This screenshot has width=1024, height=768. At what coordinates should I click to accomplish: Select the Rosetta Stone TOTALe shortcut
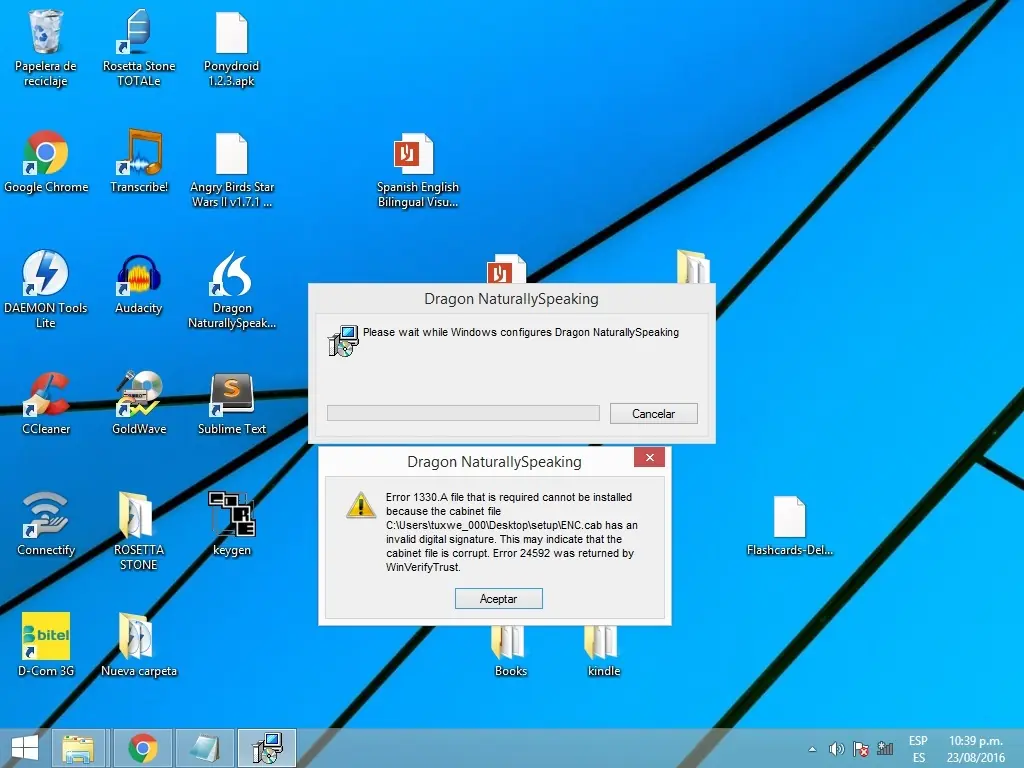pyautogui.click(x=138, y=48)
